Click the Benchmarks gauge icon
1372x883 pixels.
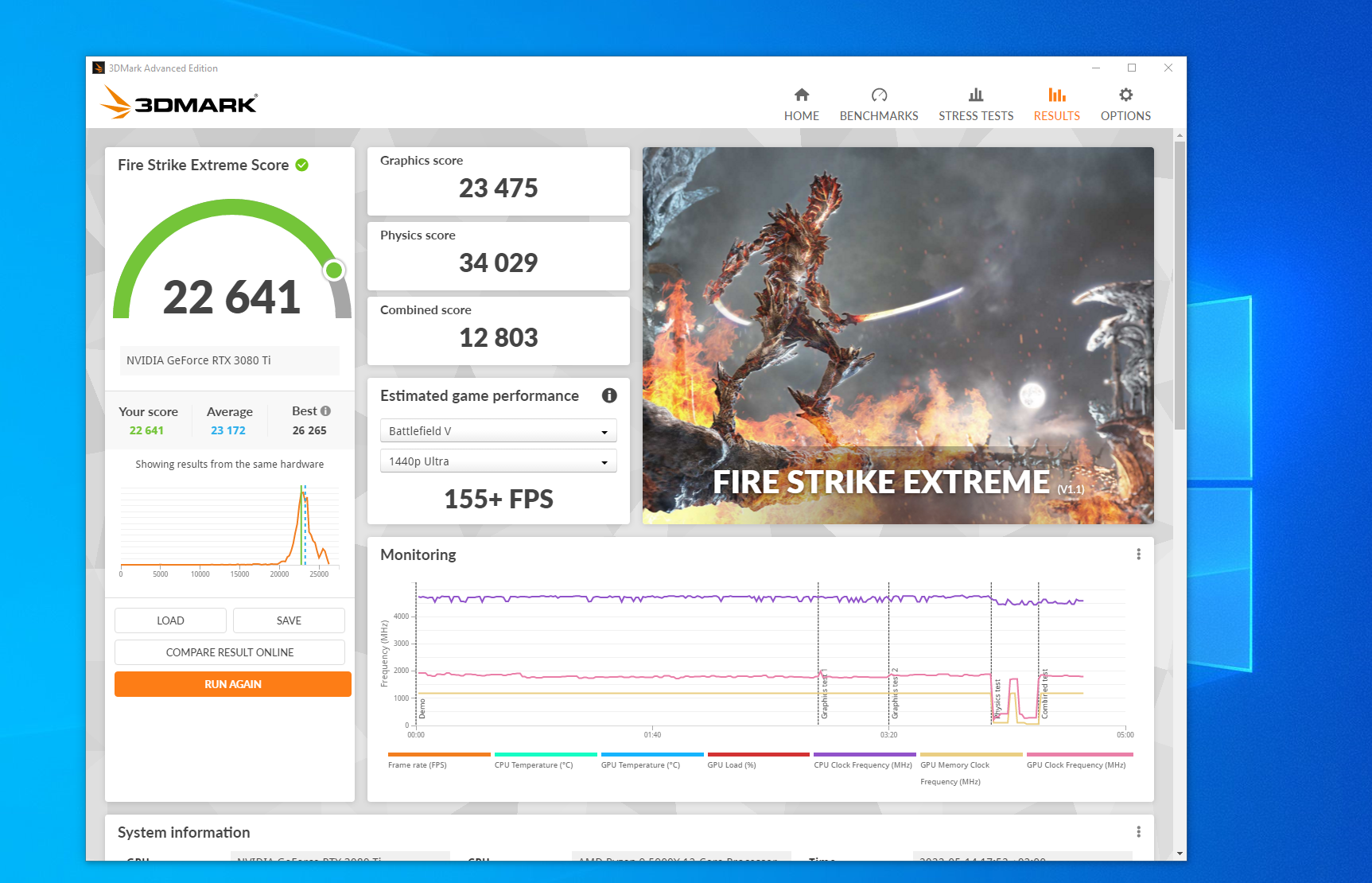(879, 95)
